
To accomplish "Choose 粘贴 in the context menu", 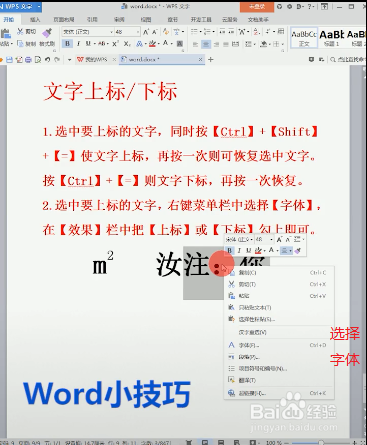I will (278, 296).
